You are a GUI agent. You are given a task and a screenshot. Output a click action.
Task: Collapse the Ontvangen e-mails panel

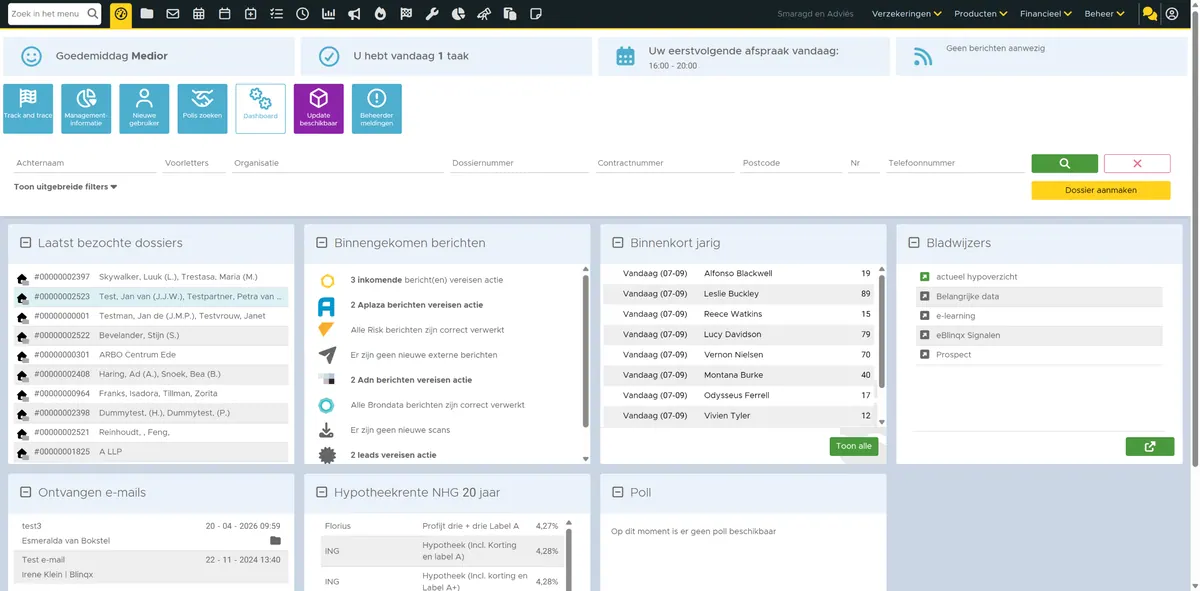[24, 493]
